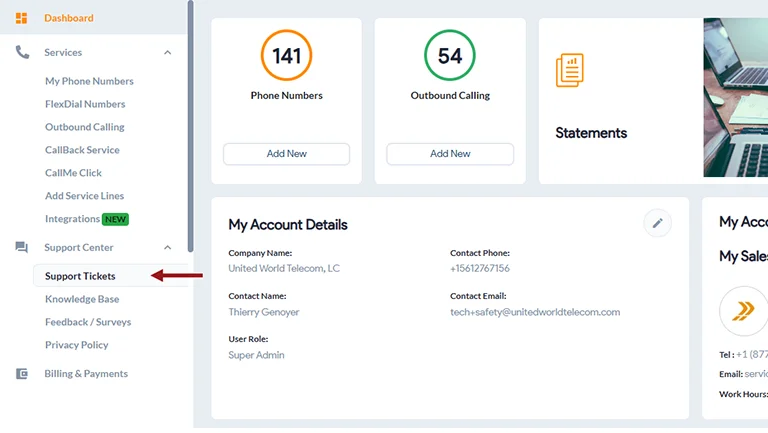
Task: Click the laptop photo thumbnail
Action: pyautogui.click(x=735, y=98)
